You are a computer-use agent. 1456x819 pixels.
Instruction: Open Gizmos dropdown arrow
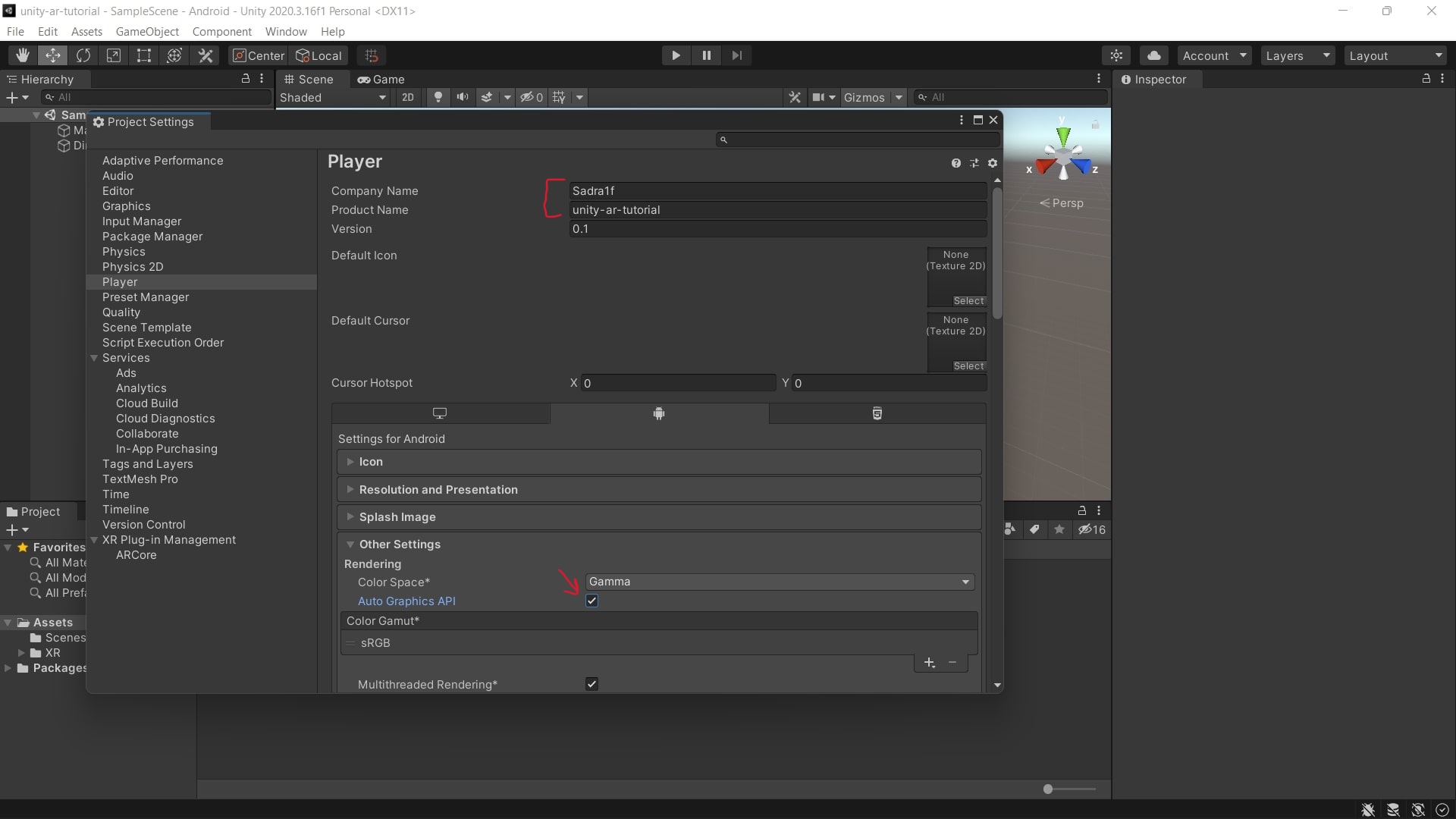click(899, 97)
